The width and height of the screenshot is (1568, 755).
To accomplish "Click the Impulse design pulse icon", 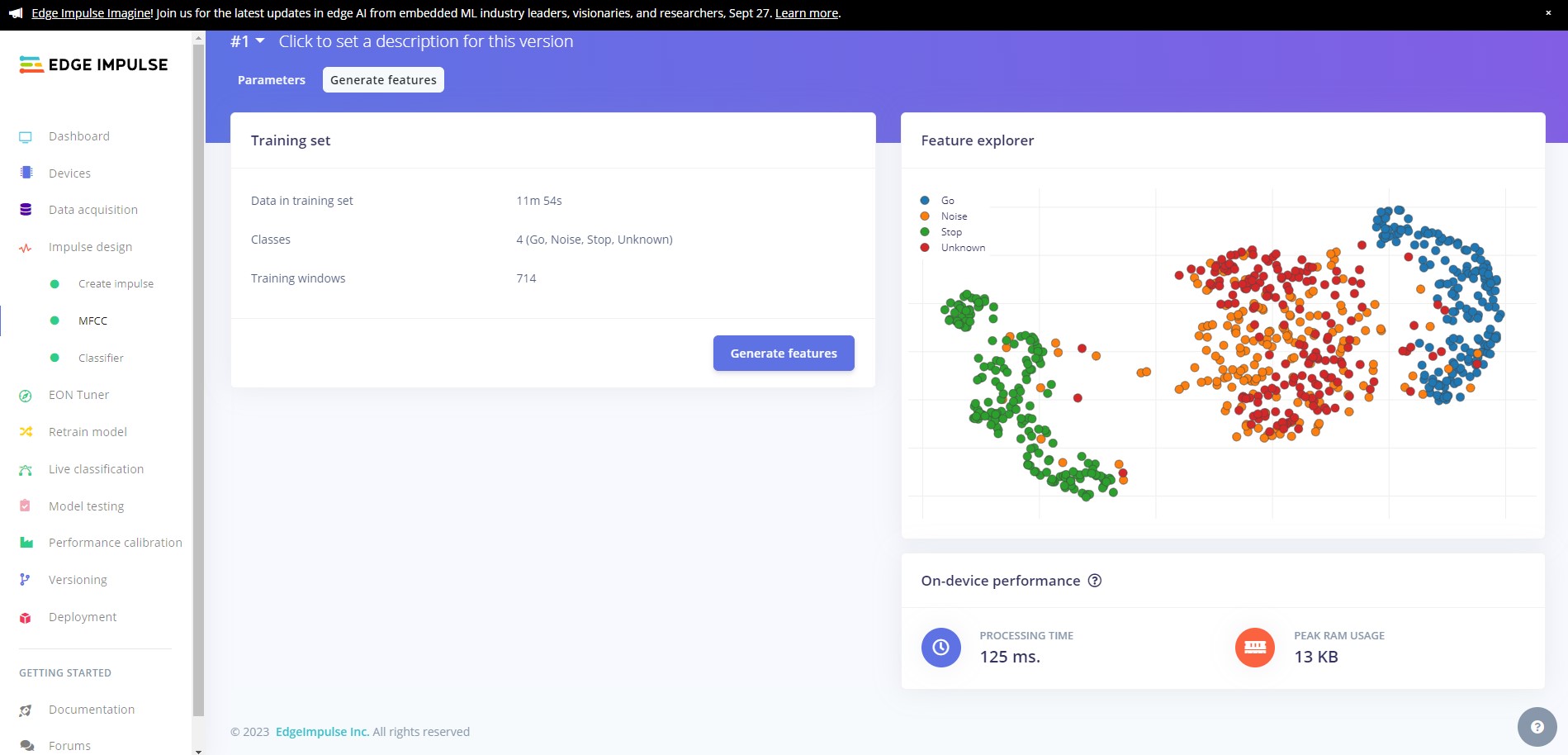I will 26,248.
